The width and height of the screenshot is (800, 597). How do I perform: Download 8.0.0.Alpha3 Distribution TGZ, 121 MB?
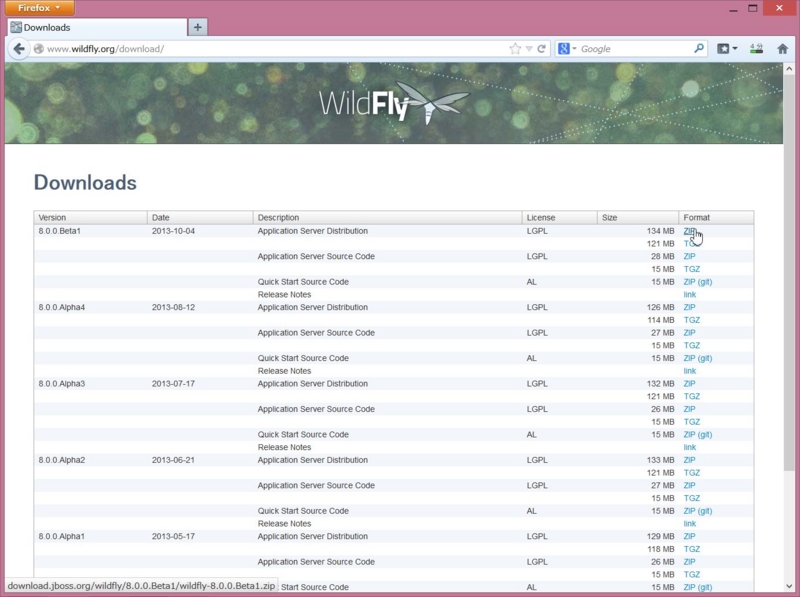click(x=692, y=396)
